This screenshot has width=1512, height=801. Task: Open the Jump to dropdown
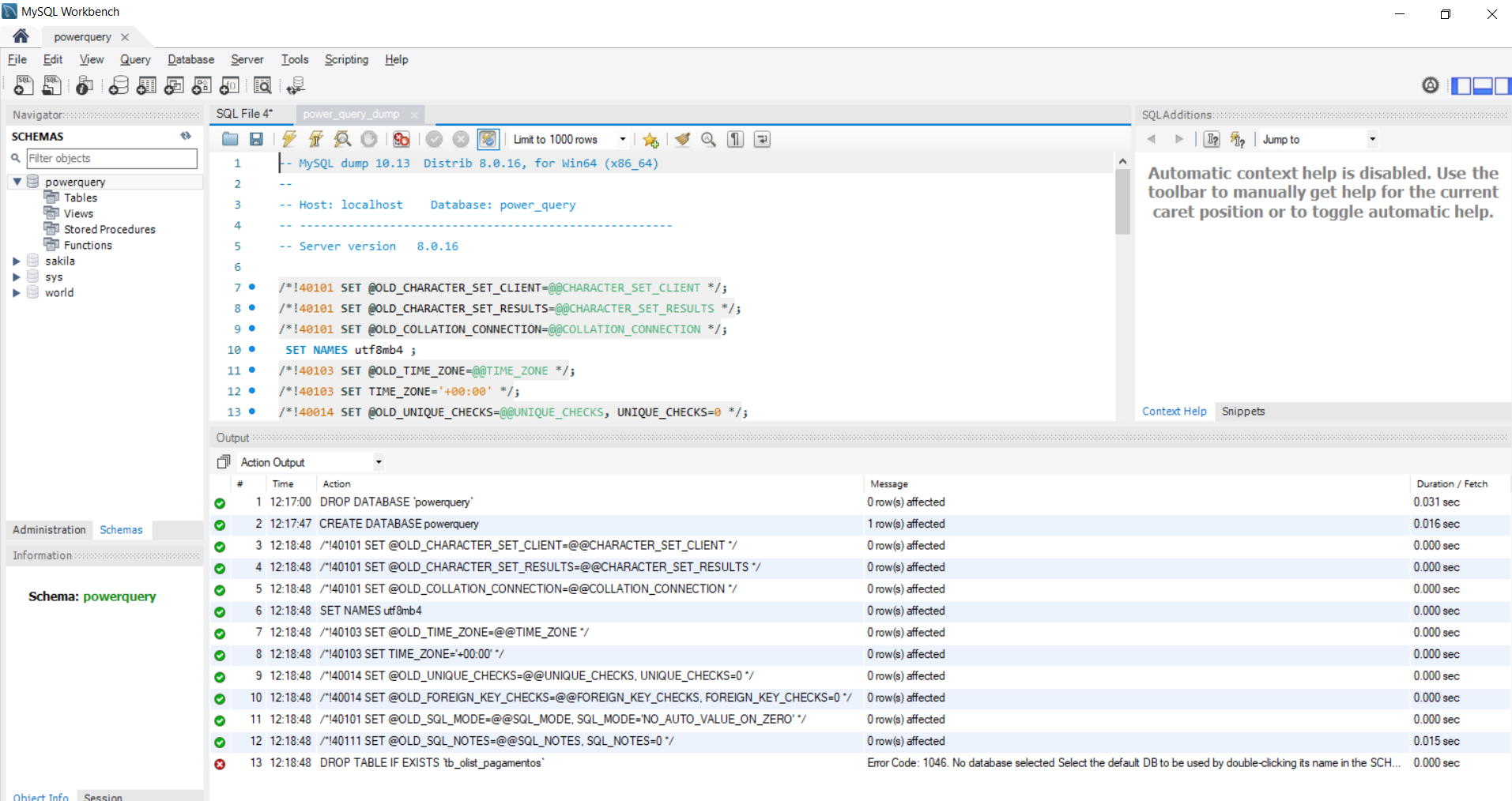pos(1372,139)
